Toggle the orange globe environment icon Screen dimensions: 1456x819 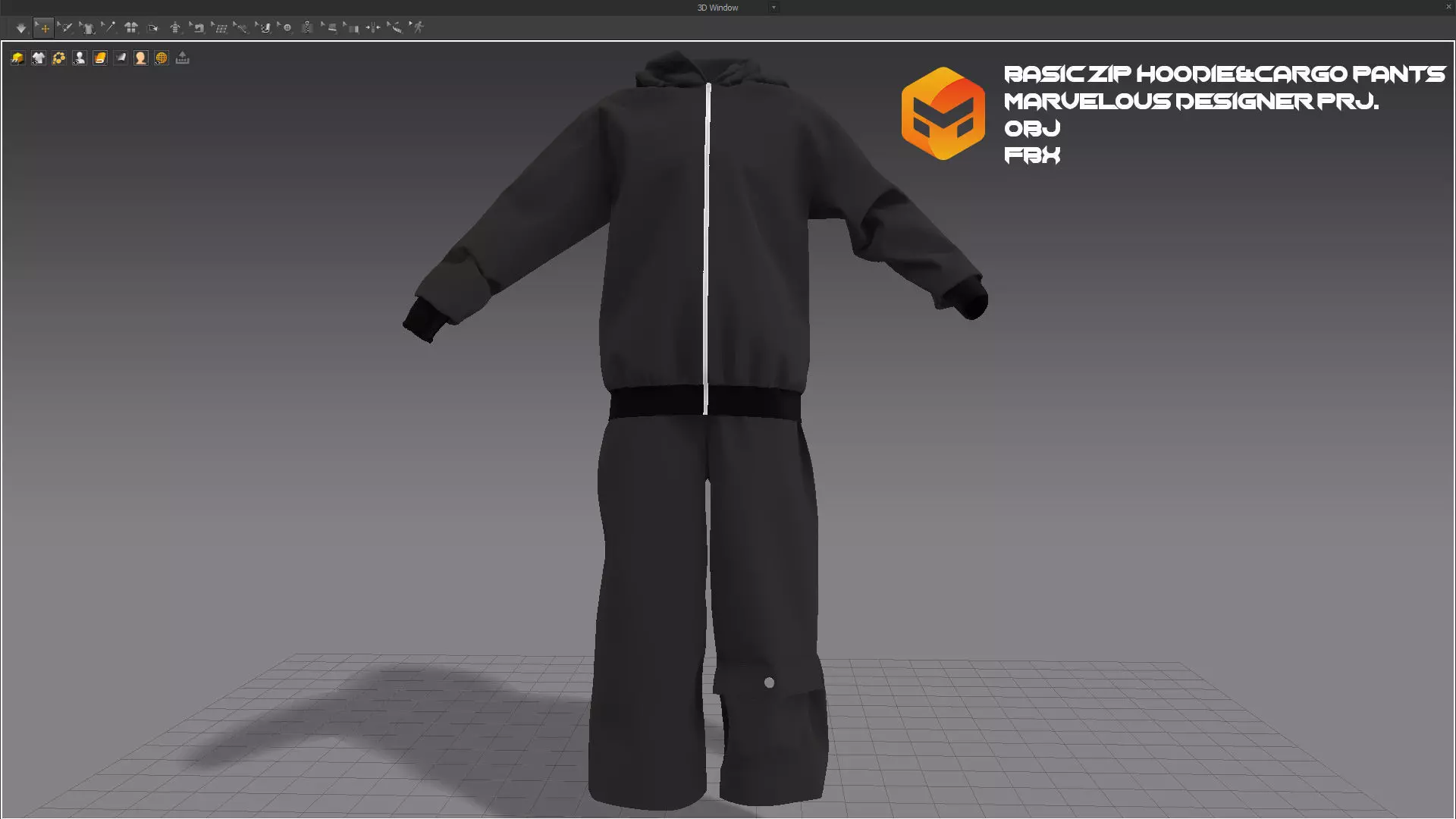click(162, 58)
